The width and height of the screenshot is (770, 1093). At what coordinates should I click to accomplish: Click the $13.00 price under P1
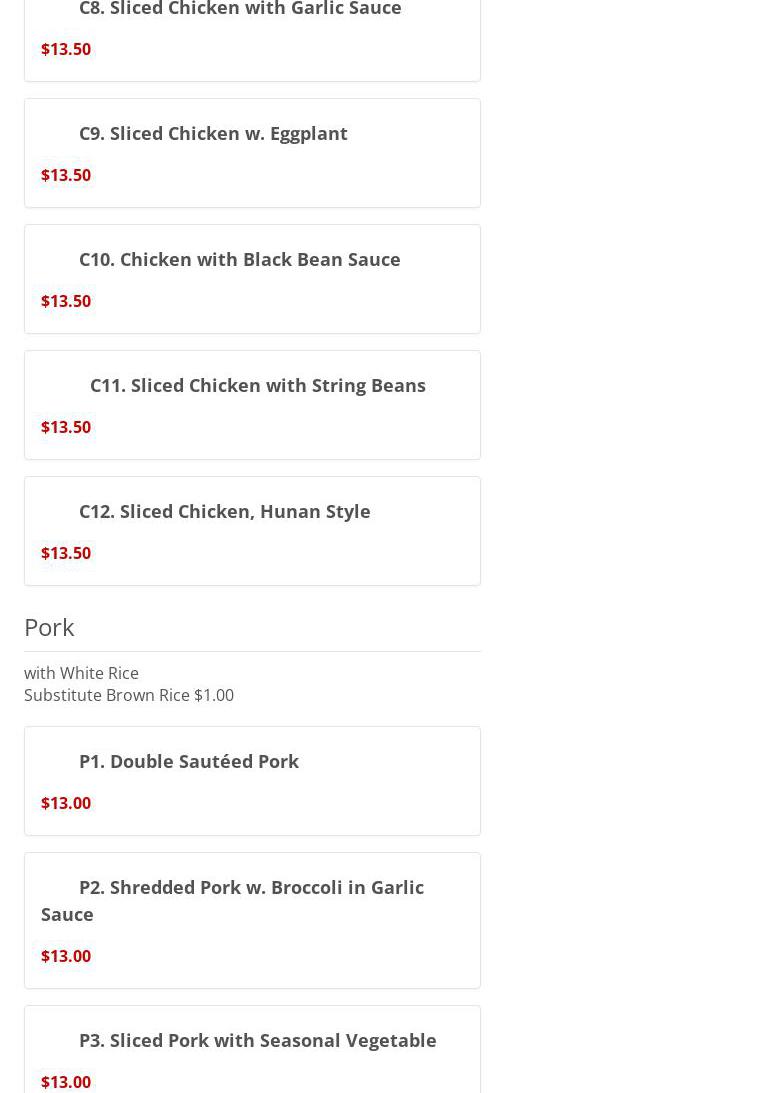tap(66, 803)
